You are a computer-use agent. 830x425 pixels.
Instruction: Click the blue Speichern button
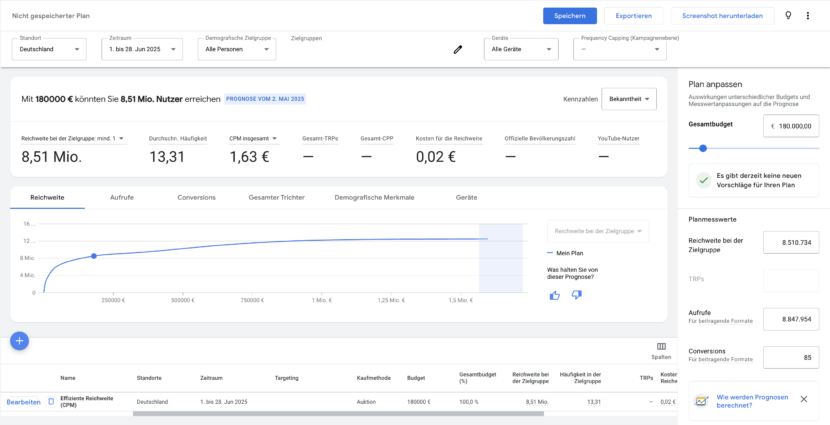pyautogui.click(x=570, y=16)
